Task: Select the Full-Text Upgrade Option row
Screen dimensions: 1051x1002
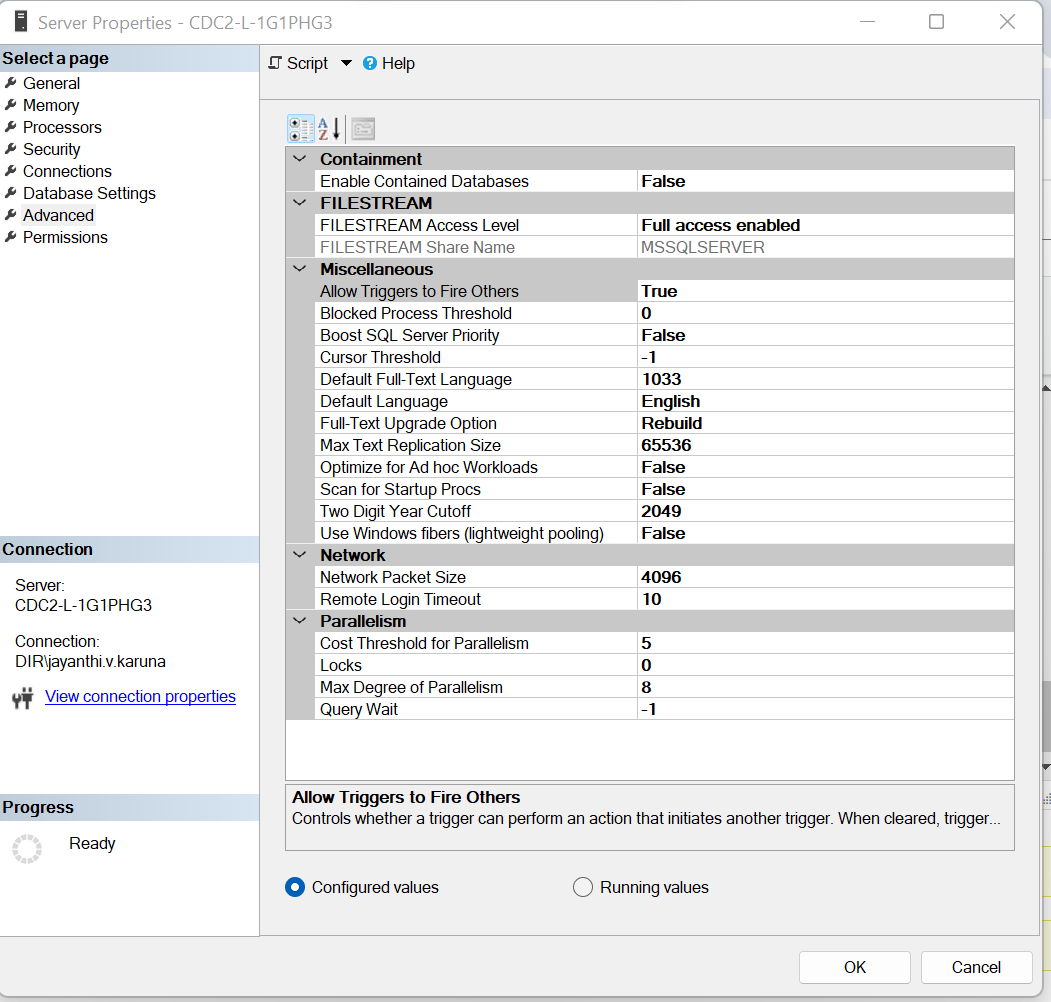Action: pyautogui.click(x=664, y=424)
